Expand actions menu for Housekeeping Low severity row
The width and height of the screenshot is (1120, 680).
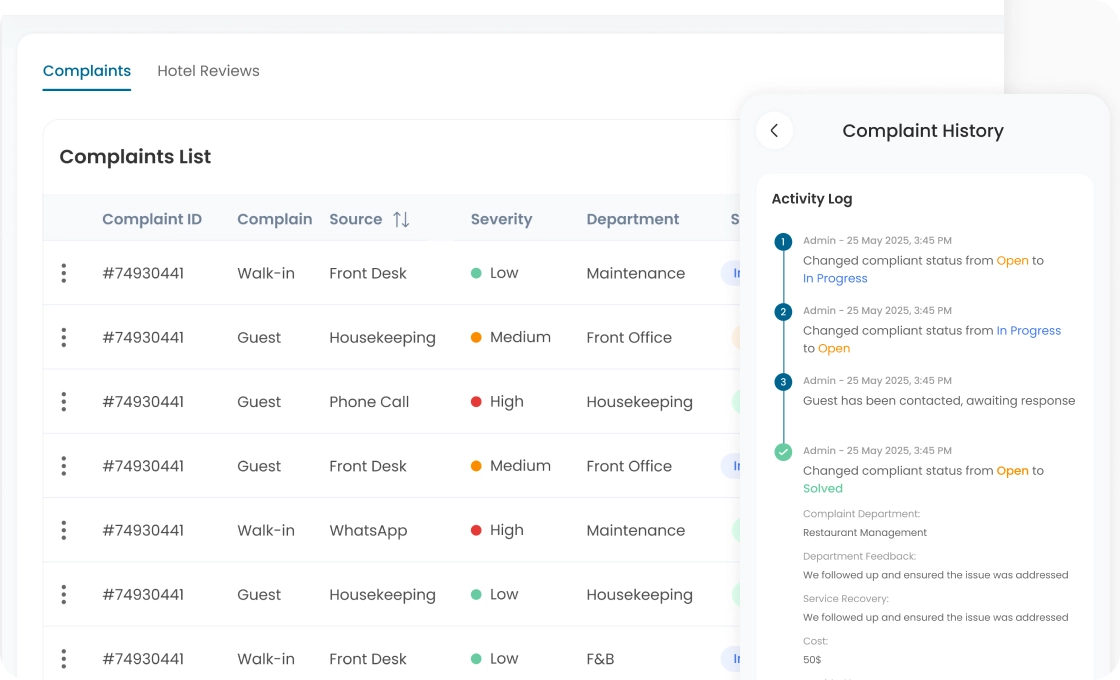(x=64, y=595)
